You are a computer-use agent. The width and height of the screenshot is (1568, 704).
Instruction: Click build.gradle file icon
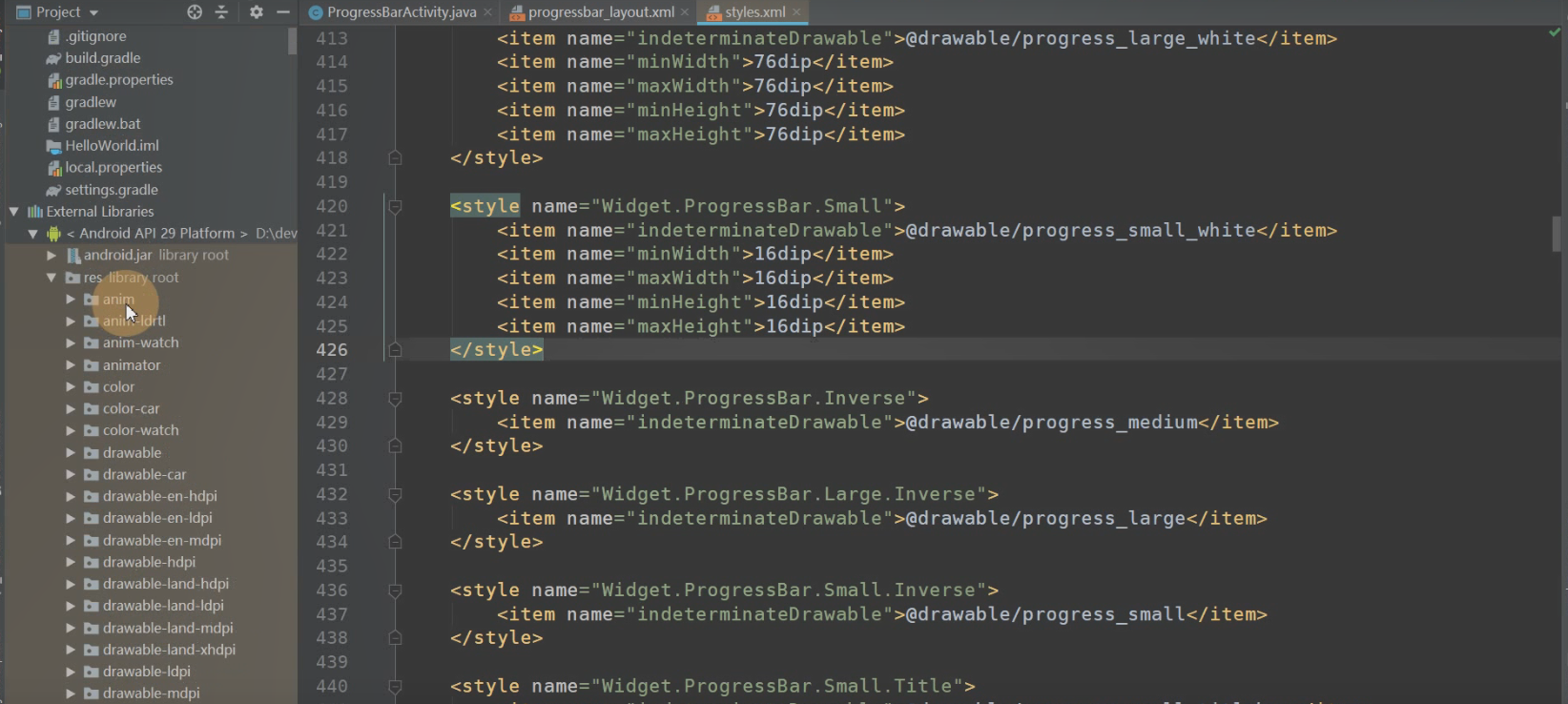click(54, 58)
